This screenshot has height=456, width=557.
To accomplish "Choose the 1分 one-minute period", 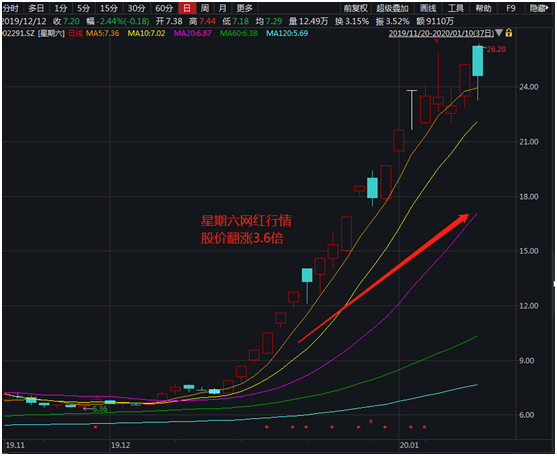I will tap(61, 8).
